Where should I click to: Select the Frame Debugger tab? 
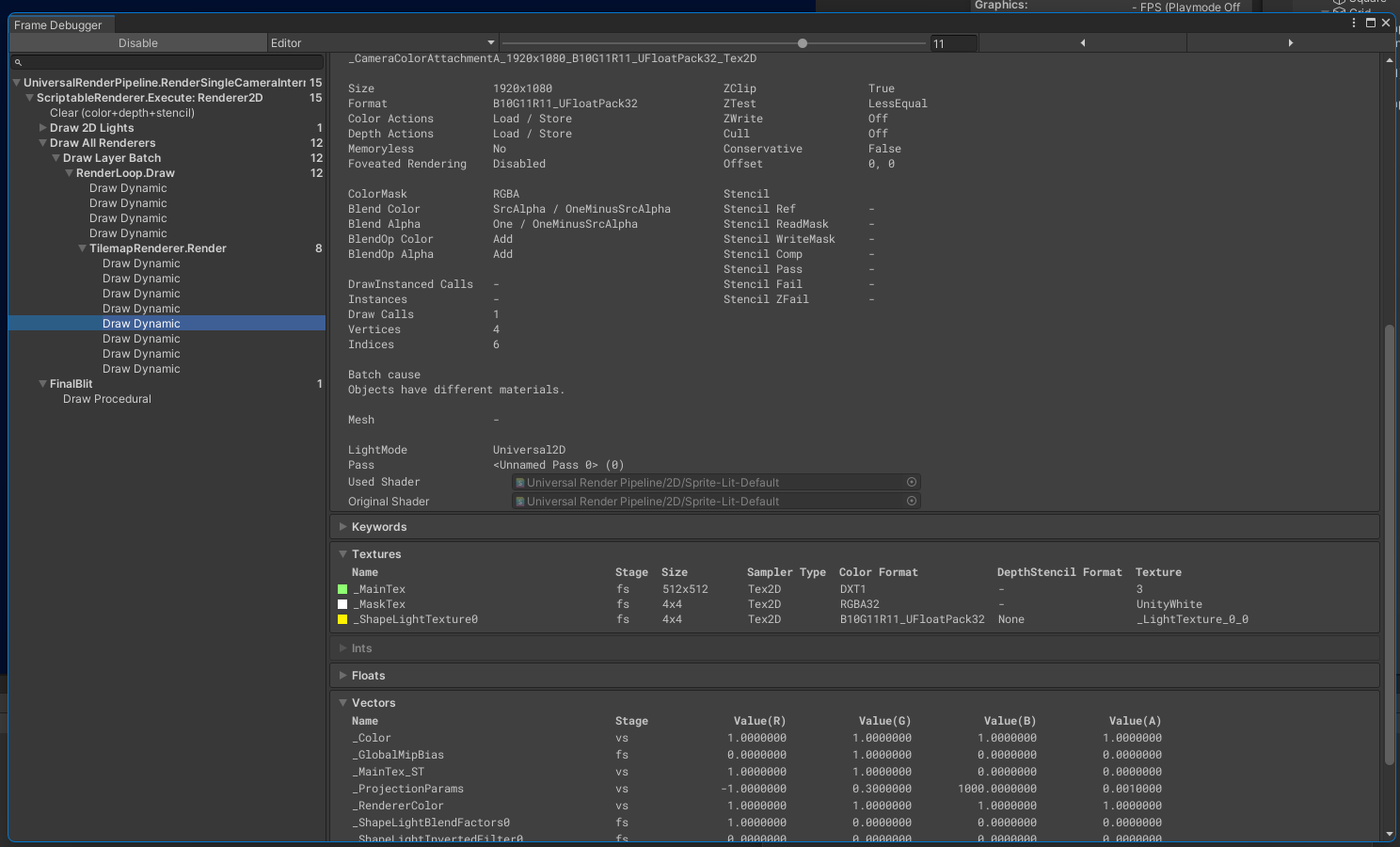pyautogui.click(x=58, y=25)
